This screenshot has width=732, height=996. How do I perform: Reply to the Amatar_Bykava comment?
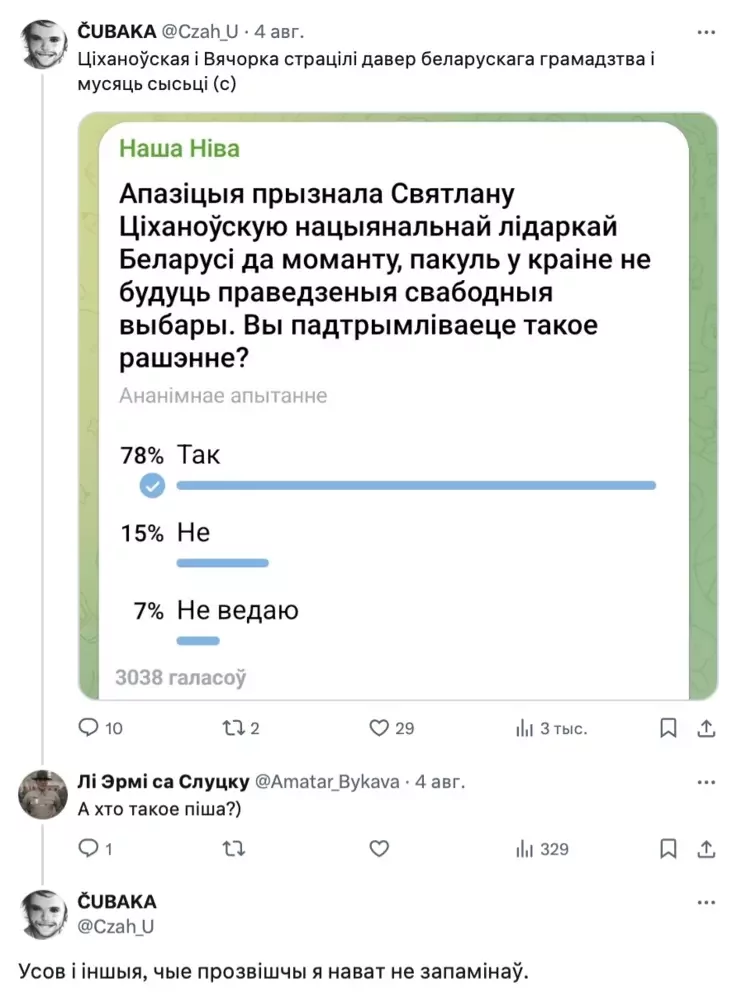95,849
